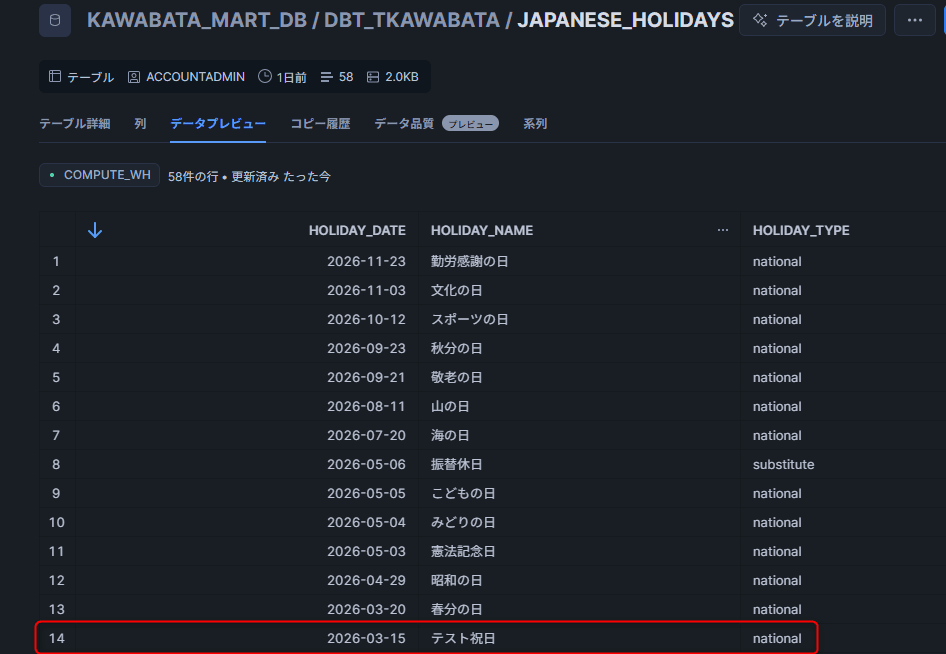Open the データ品質 tab
The width and height of the screenshot is (946, 654).
(404, 124)
